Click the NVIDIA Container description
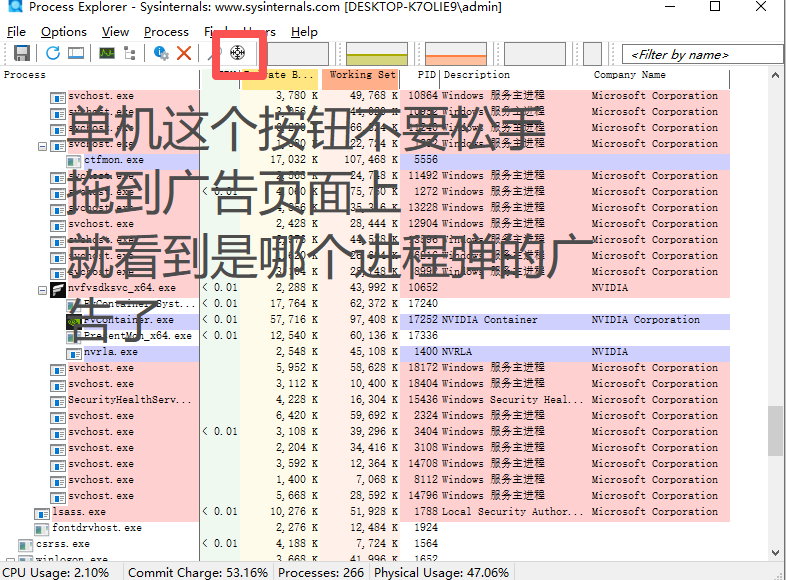Viewport: 786px width, 580px height. [x=489, y=320]
